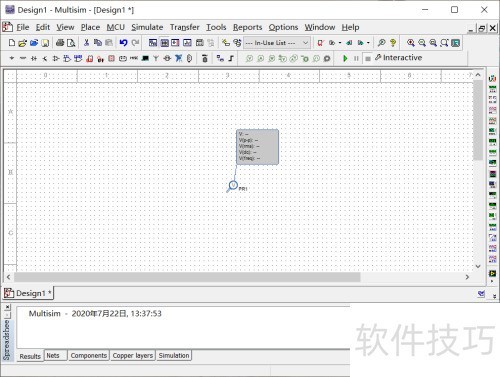Place a source component

[12, 58]
